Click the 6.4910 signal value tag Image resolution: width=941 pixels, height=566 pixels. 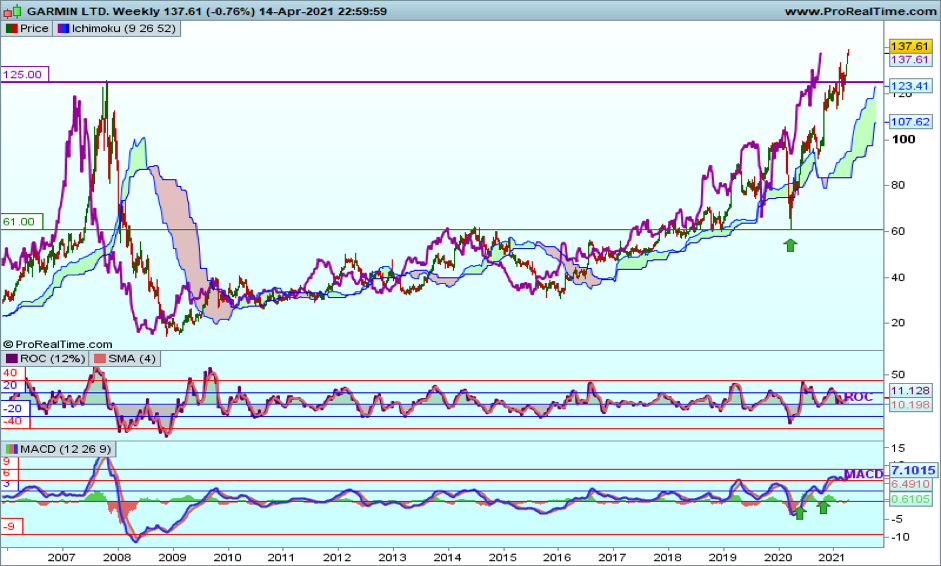click(910, 484)
